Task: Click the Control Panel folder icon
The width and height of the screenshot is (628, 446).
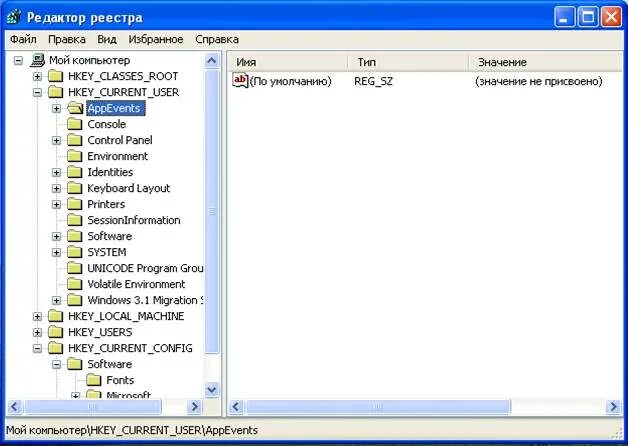Action: click(74, 140)
